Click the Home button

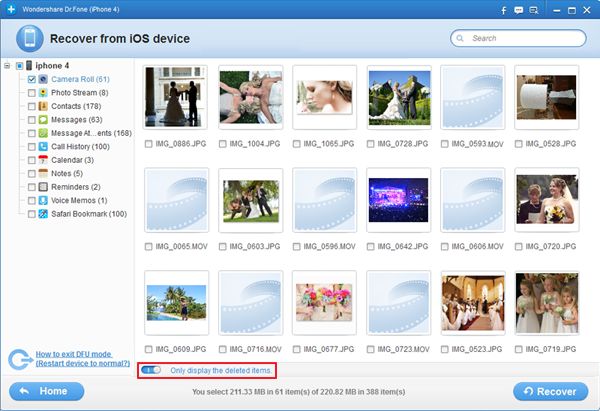(x=46, y=391)
